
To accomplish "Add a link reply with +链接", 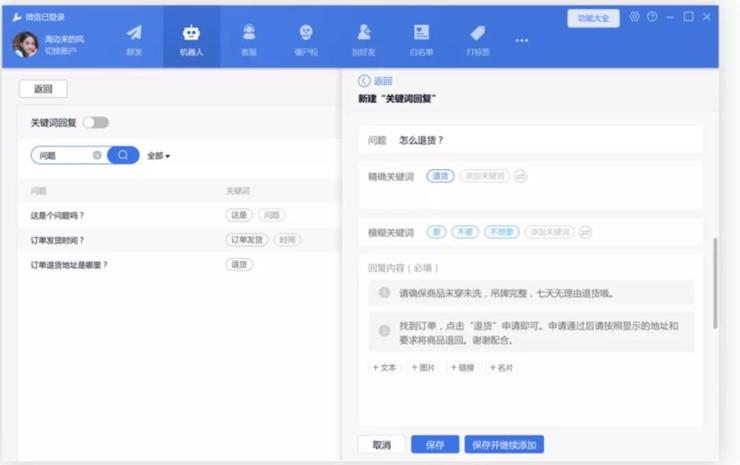I will point(462,367).
